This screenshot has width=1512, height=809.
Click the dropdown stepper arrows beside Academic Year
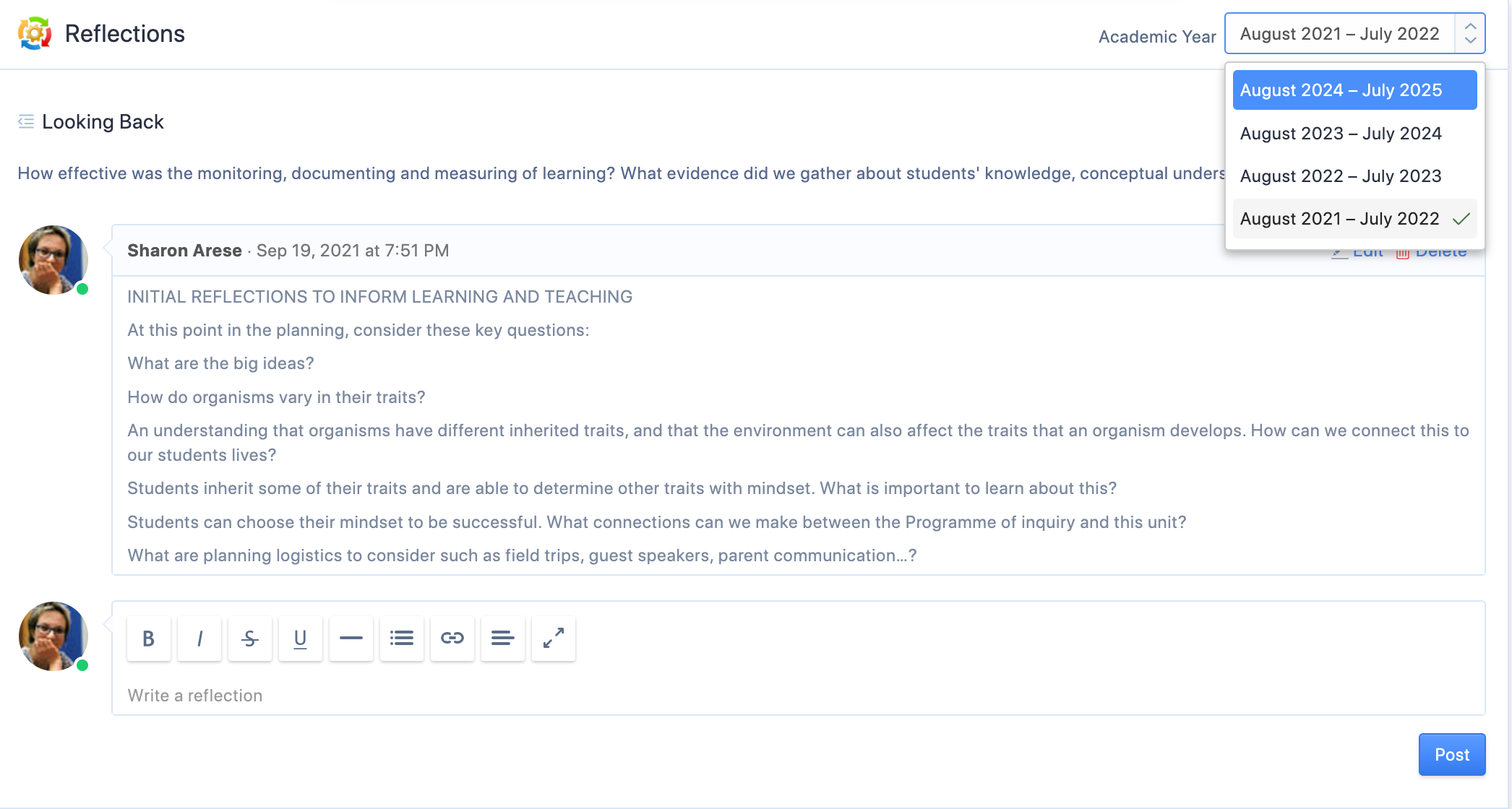[x=1471, y=33]
